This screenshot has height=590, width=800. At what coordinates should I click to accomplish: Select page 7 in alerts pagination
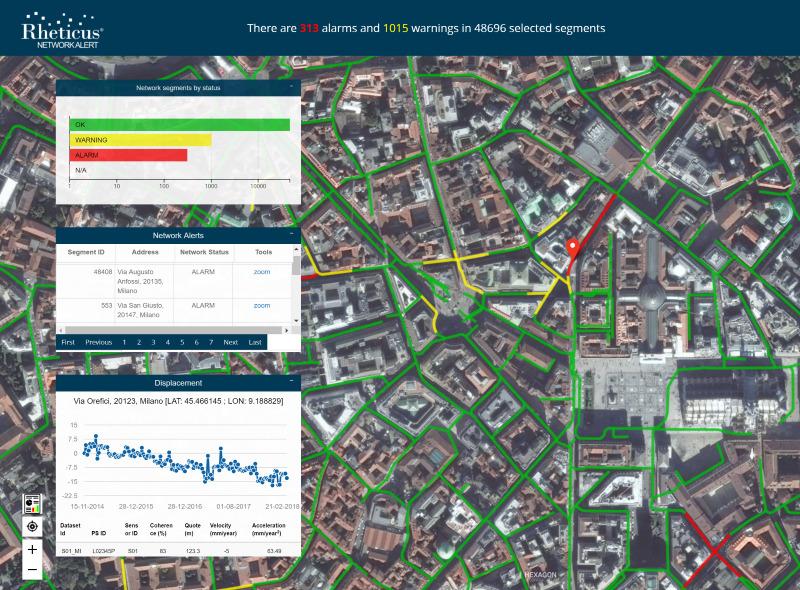211,342
